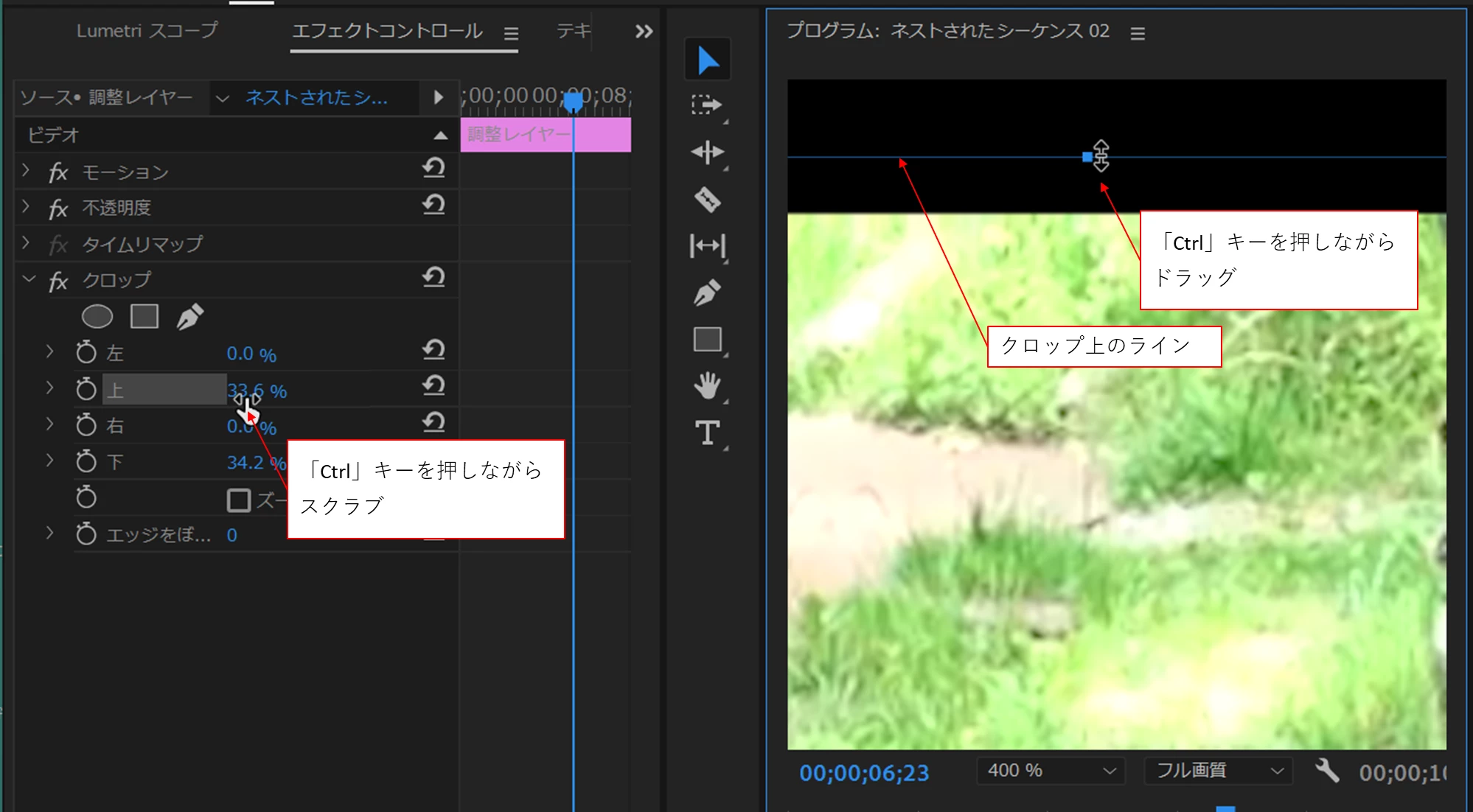Select the Track Select Forward tool
1473x812 pixels.
(x=707, y=105)
